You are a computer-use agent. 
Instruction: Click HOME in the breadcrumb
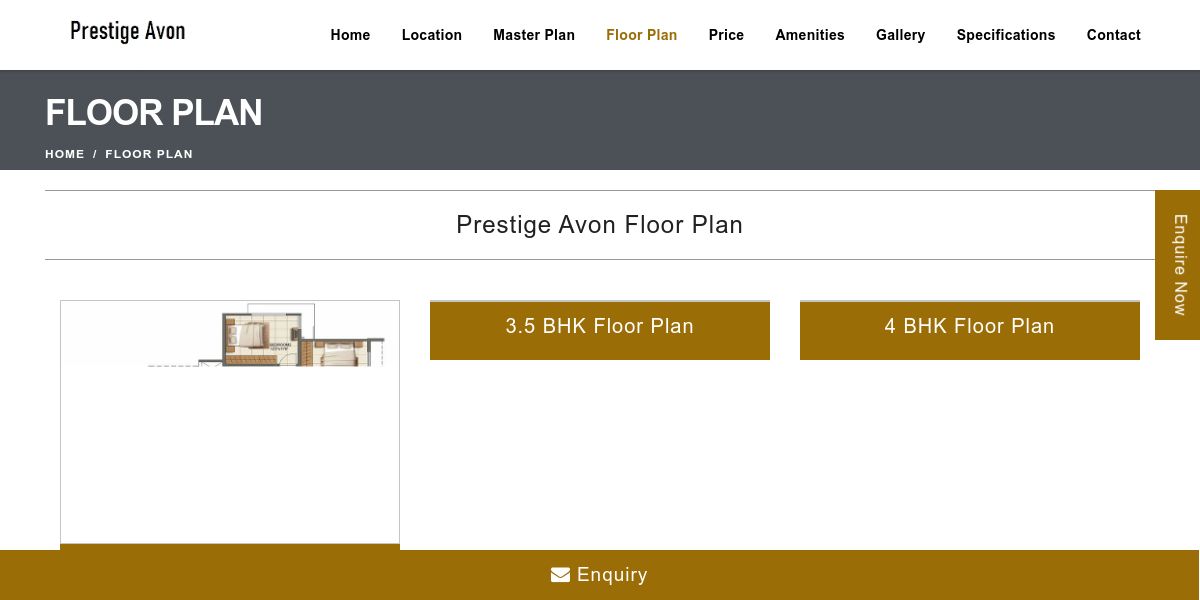[x=65, y=154]
